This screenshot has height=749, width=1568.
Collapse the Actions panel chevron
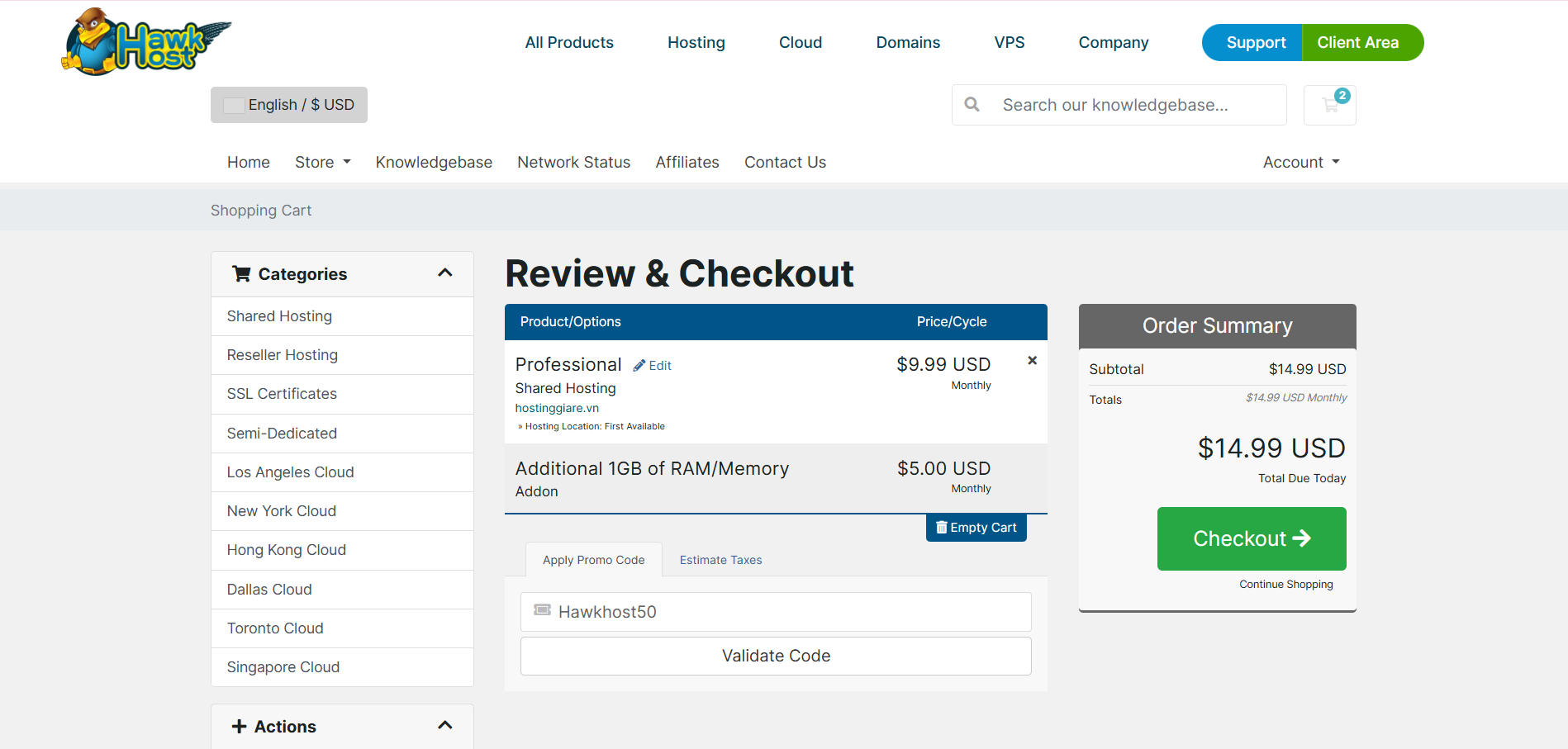[x=444, y=726]
